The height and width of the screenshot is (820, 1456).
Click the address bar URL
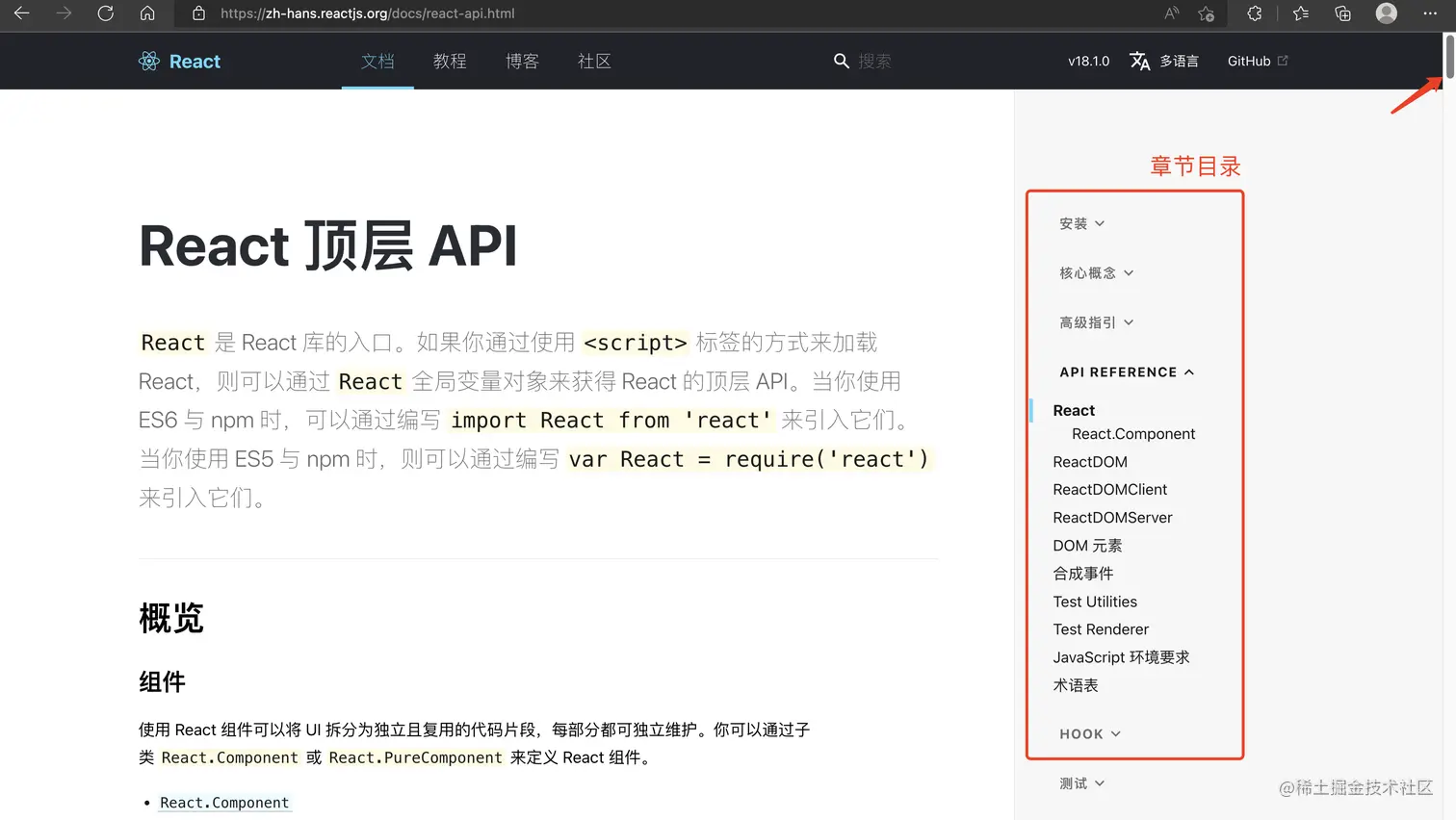coord(367,13)
